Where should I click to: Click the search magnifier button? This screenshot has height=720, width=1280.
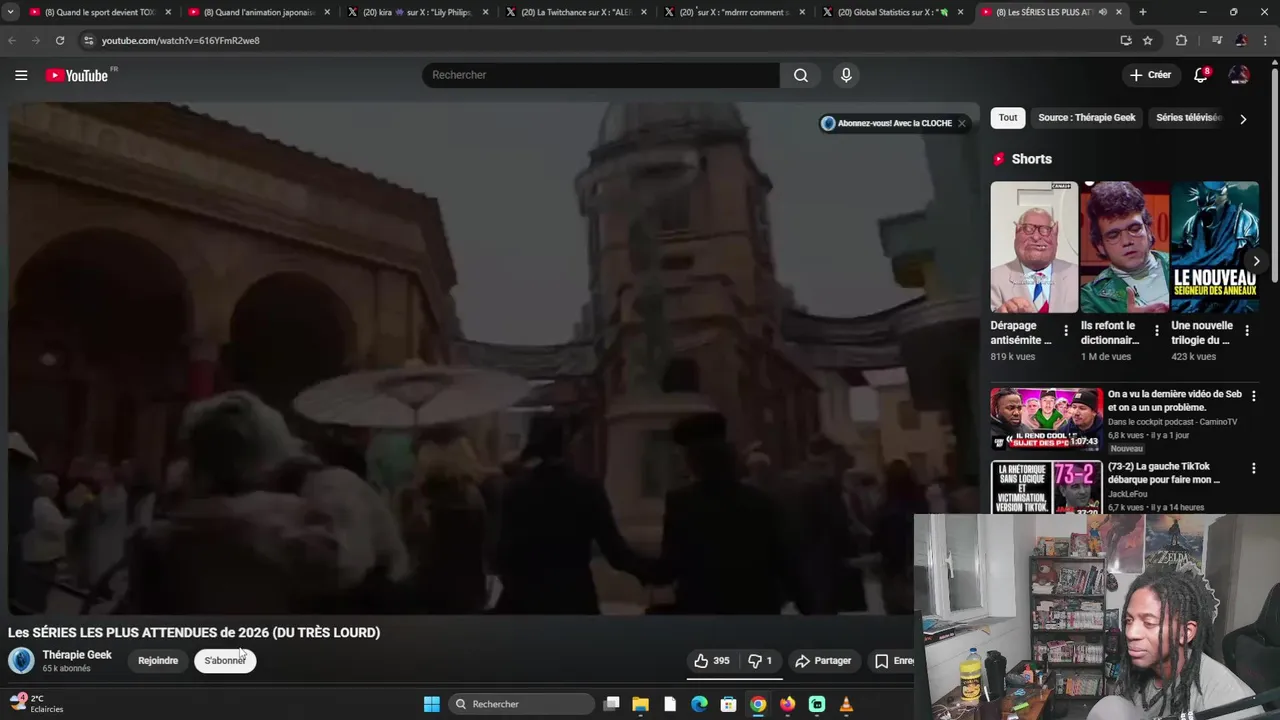[x=801, y=75]
